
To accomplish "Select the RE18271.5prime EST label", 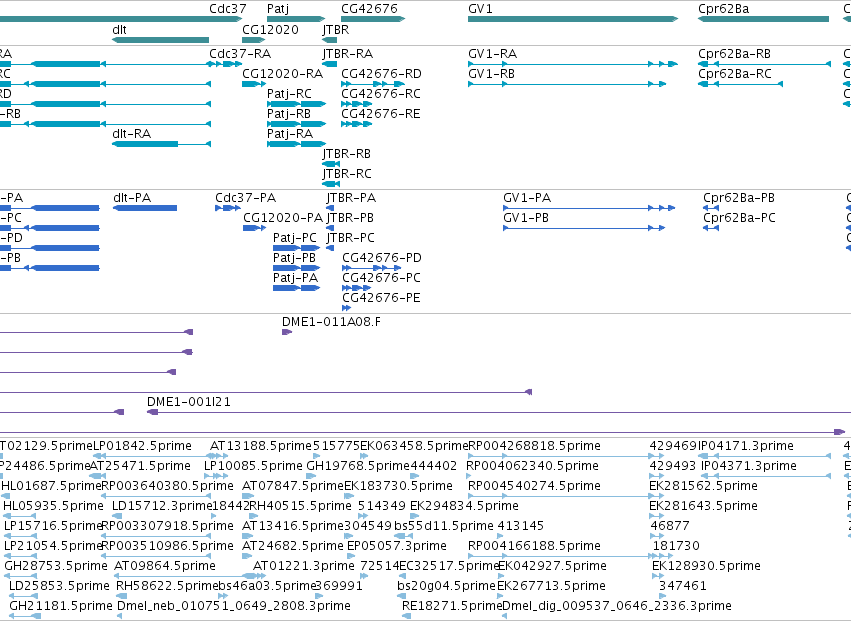I will [x=452, y=606].
